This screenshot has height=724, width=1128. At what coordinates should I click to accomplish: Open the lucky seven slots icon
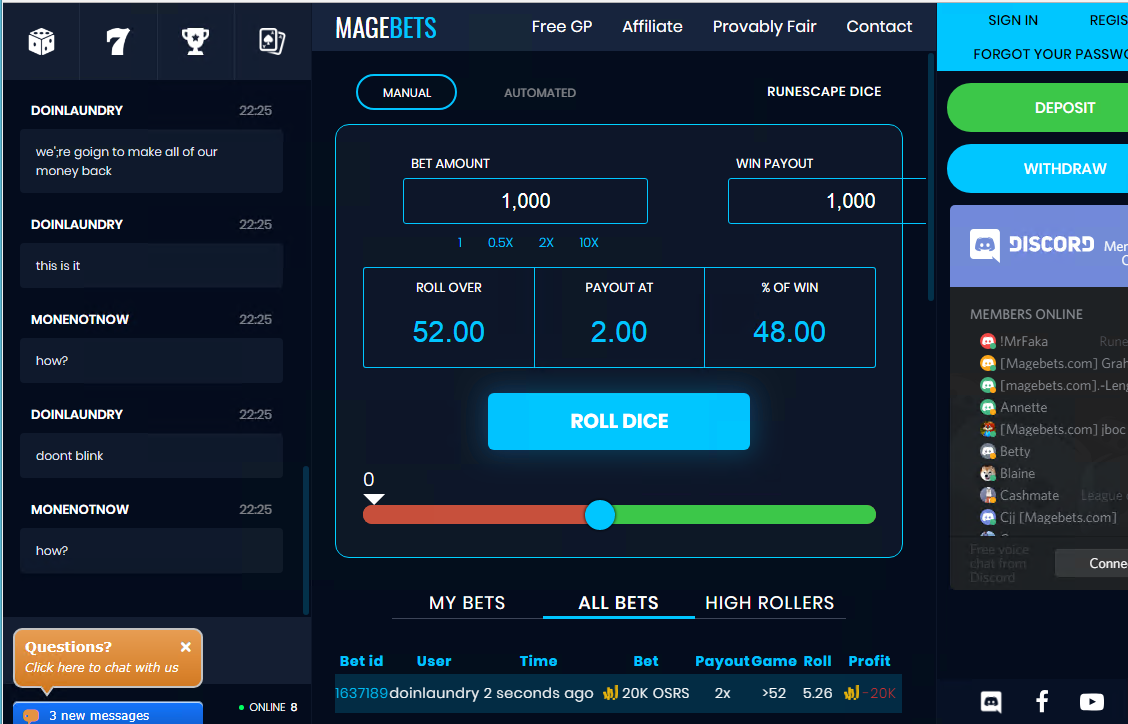(118, 42)
